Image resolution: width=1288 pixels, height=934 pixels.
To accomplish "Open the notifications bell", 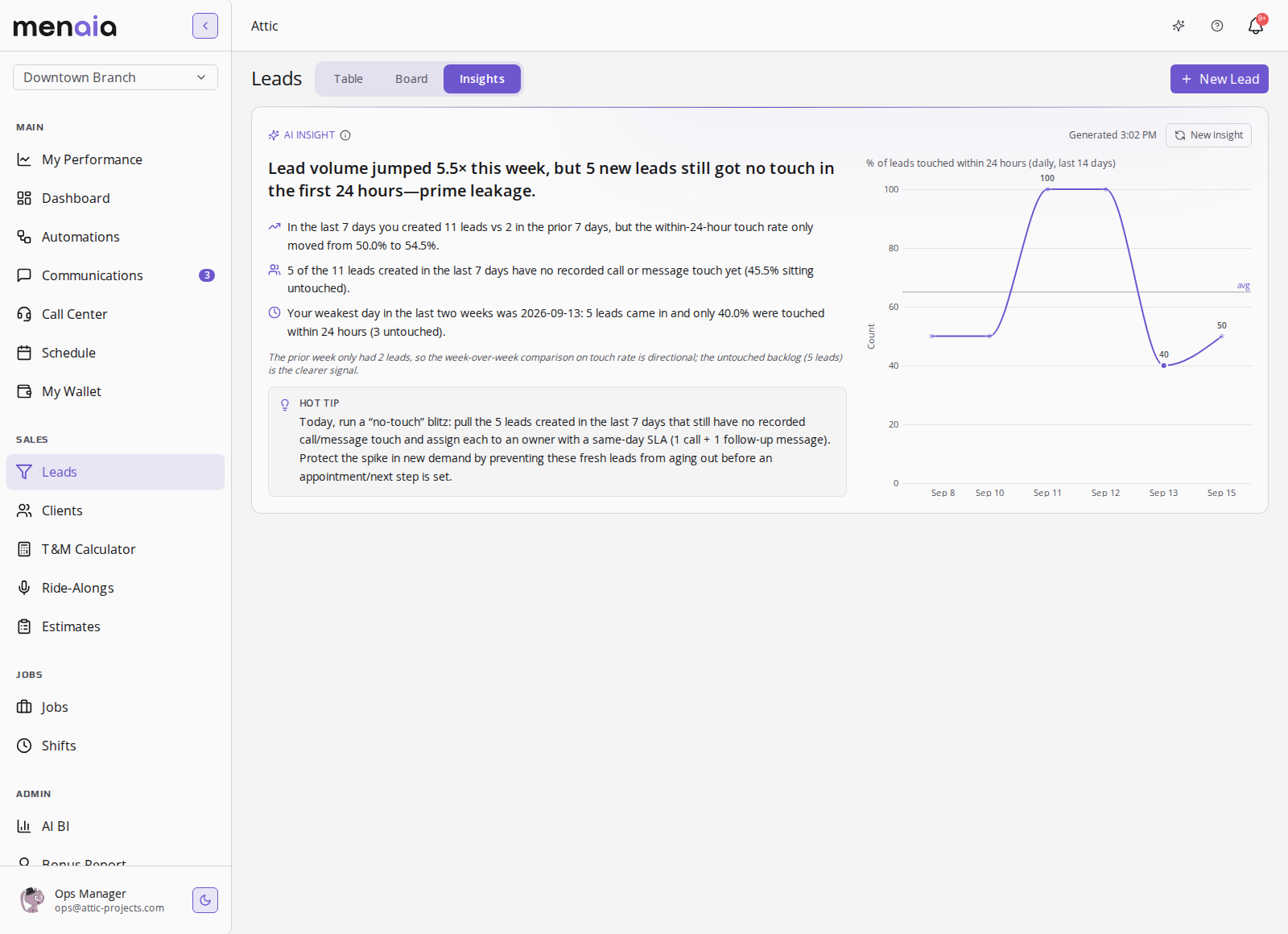I will tap(1256, 26).
